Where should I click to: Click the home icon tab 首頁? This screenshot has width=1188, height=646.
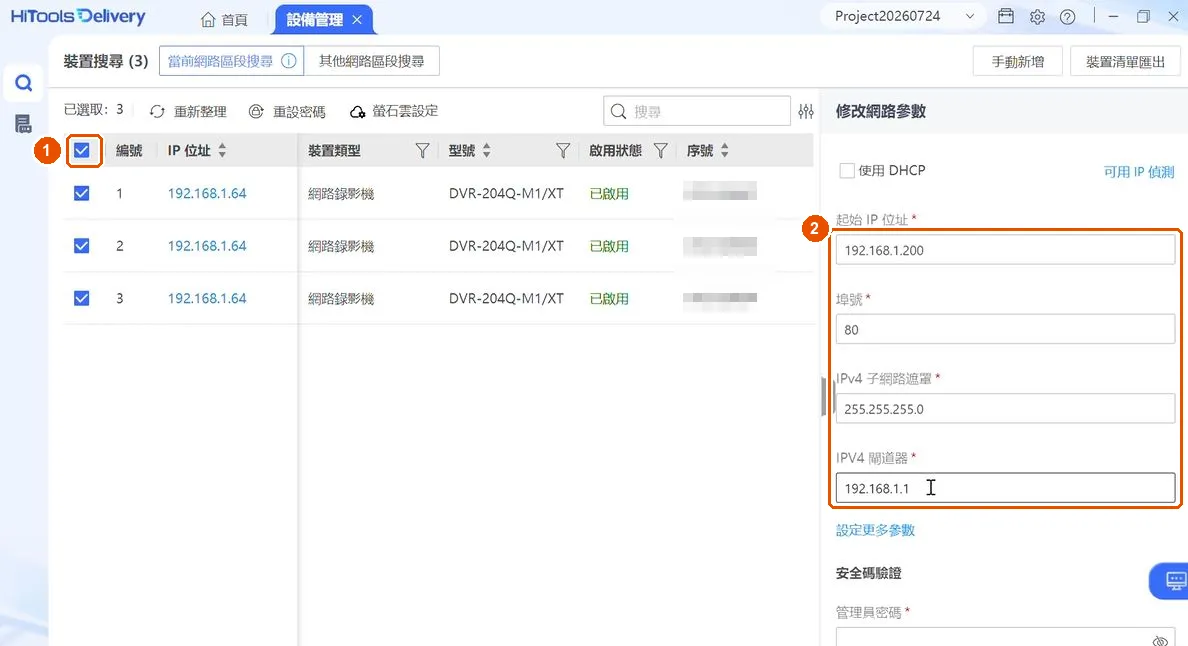224,20
